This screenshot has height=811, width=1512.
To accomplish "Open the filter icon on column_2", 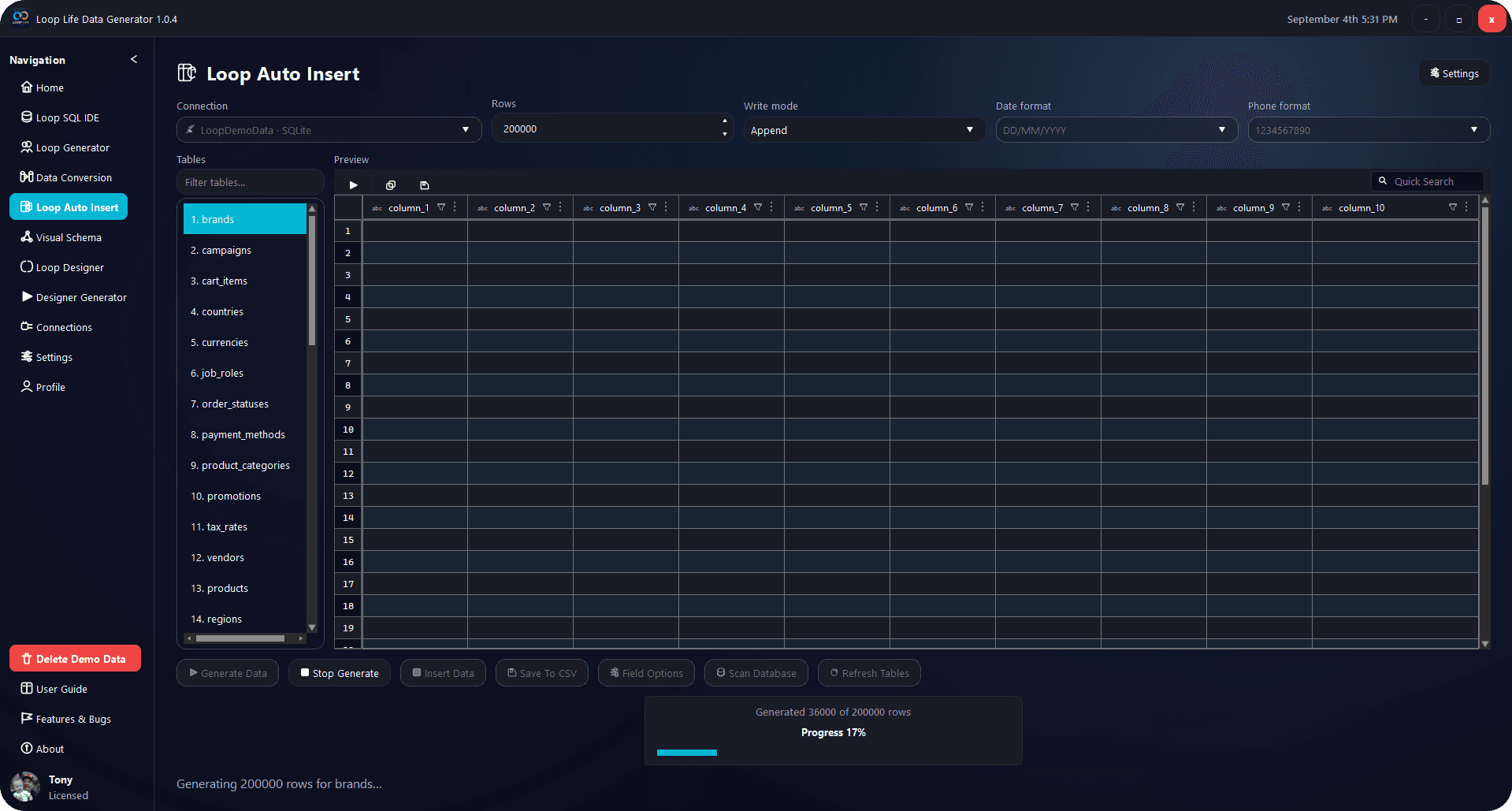I will pyautogui.click(x=547, y=207).
